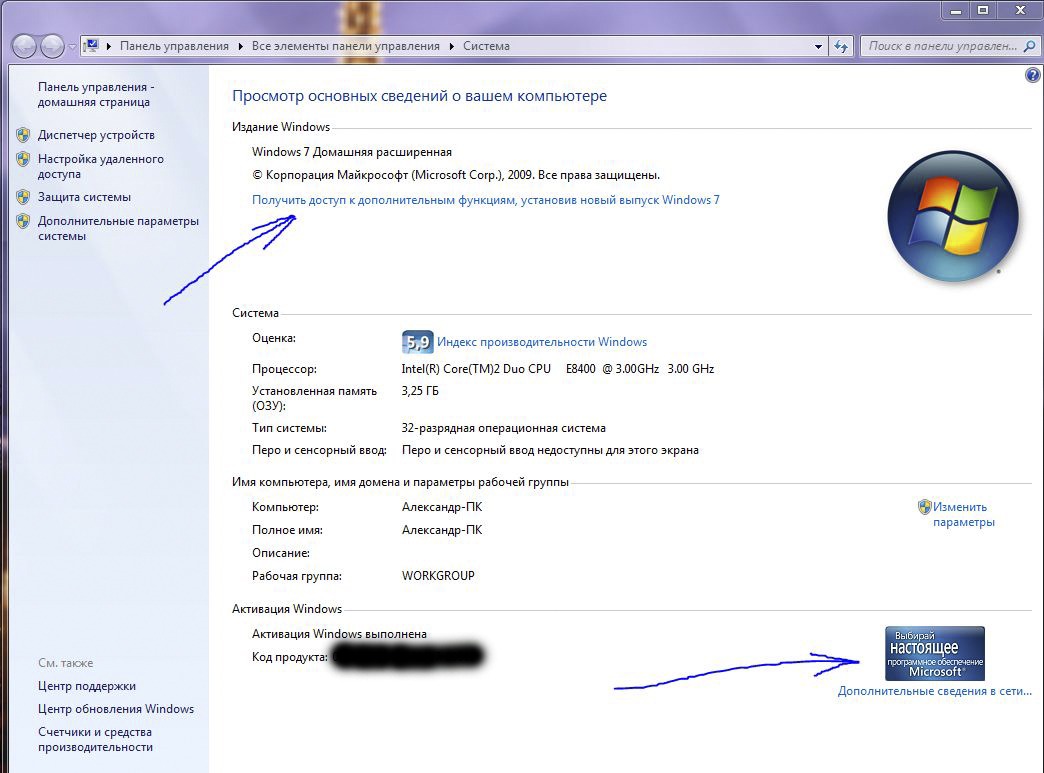1044x773 pixels.
Task: Click the Forward navigation arrow button
Action: point(52,46)
